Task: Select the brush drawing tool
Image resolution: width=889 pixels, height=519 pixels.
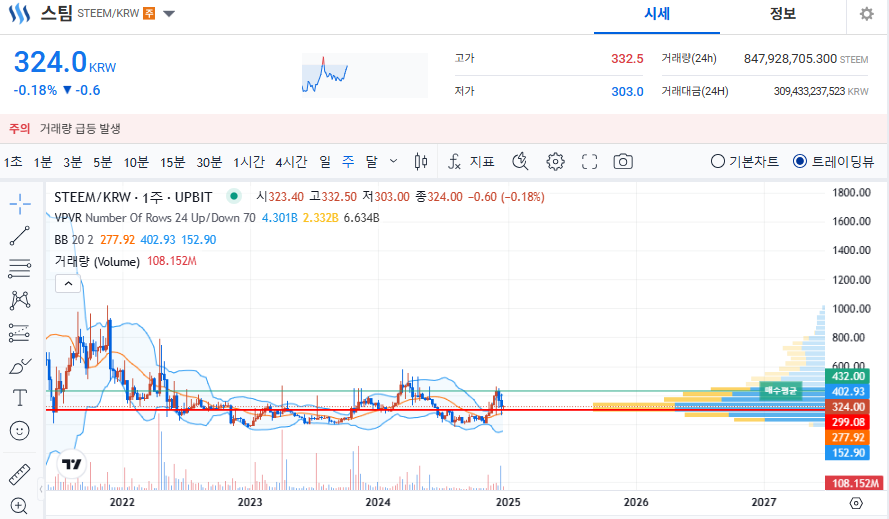Action: pyautogui.click(x=20, y=366)
